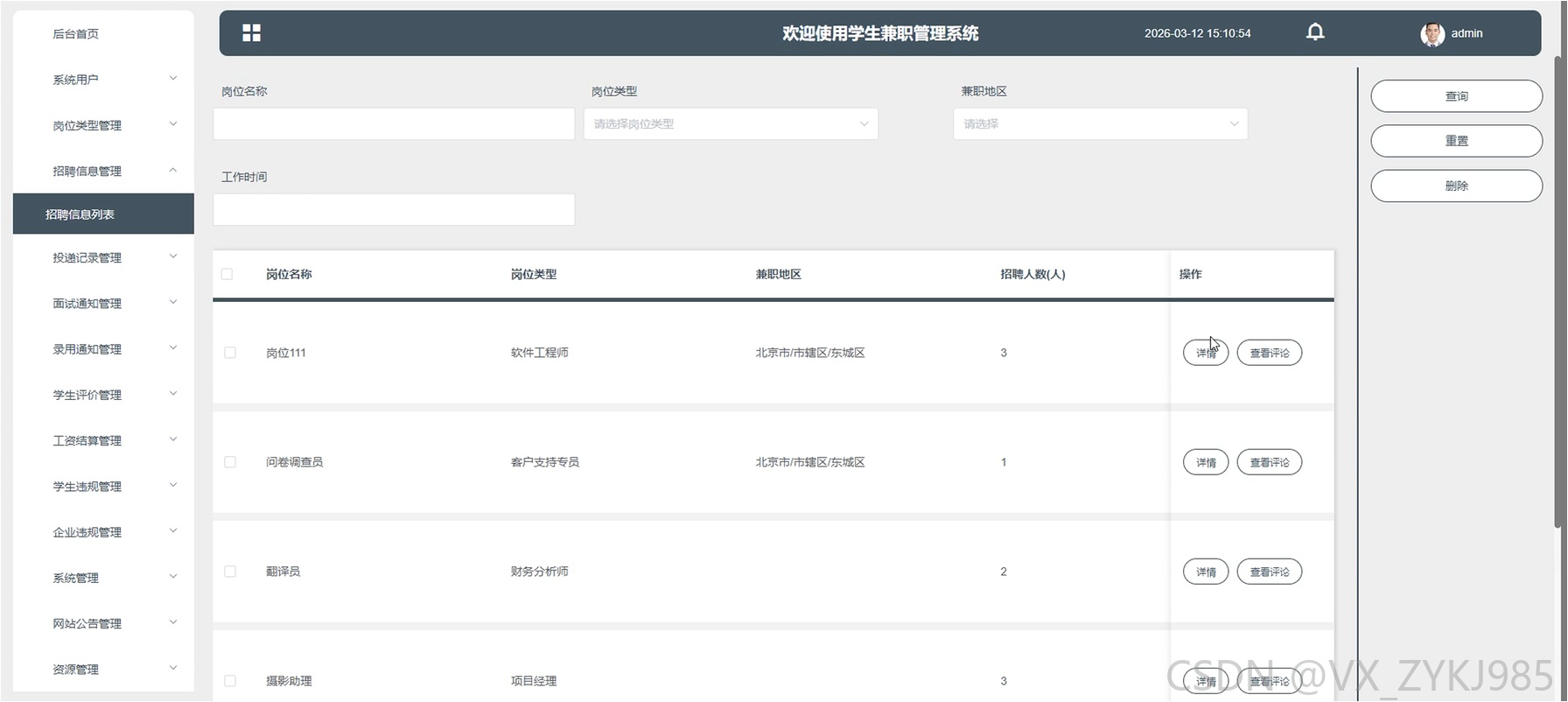1568x702 pixels.
Task: Click 查看评论 for 岗位111 row
Action: (x=1270, y=353)
